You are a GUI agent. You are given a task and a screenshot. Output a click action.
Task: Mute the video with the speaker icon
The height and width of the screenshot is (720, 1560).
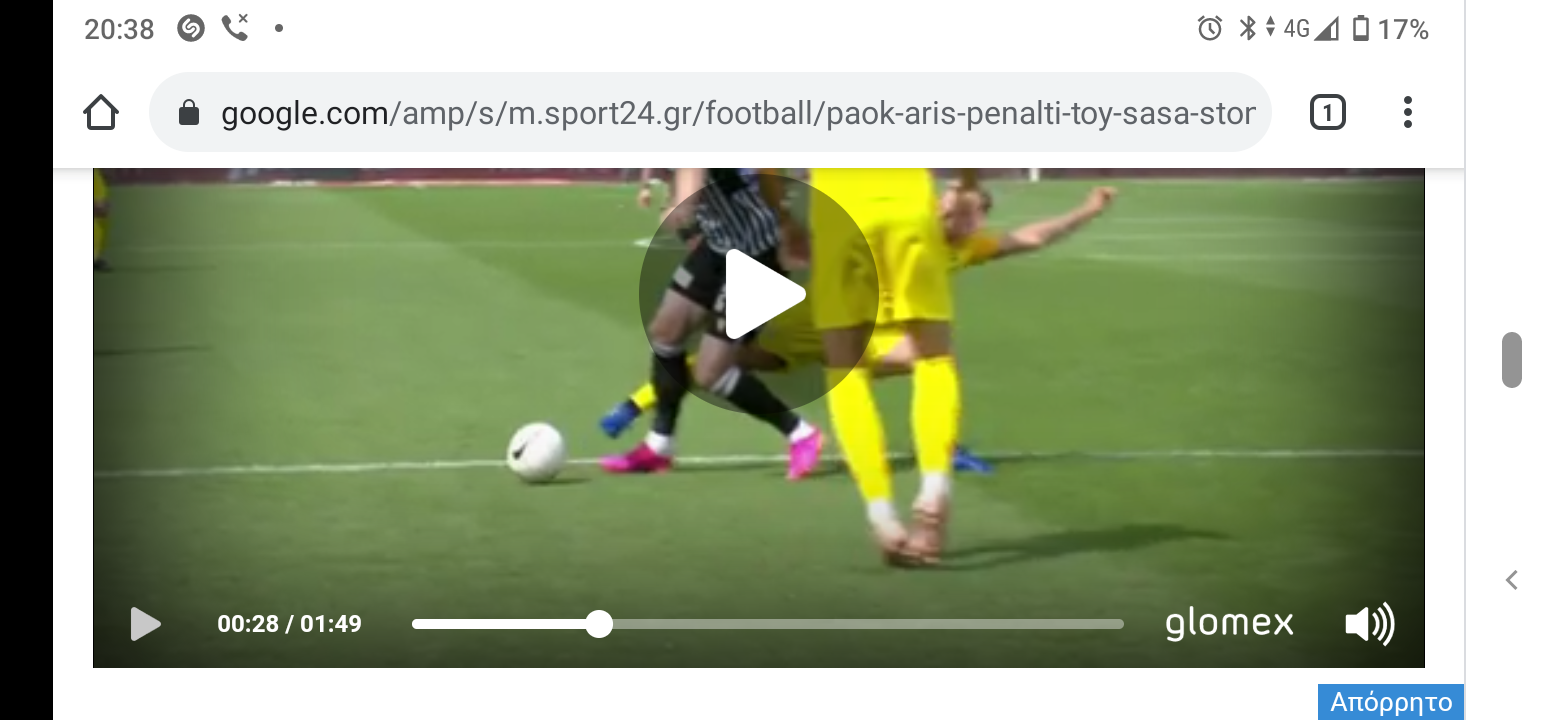tap(1370, 624)
